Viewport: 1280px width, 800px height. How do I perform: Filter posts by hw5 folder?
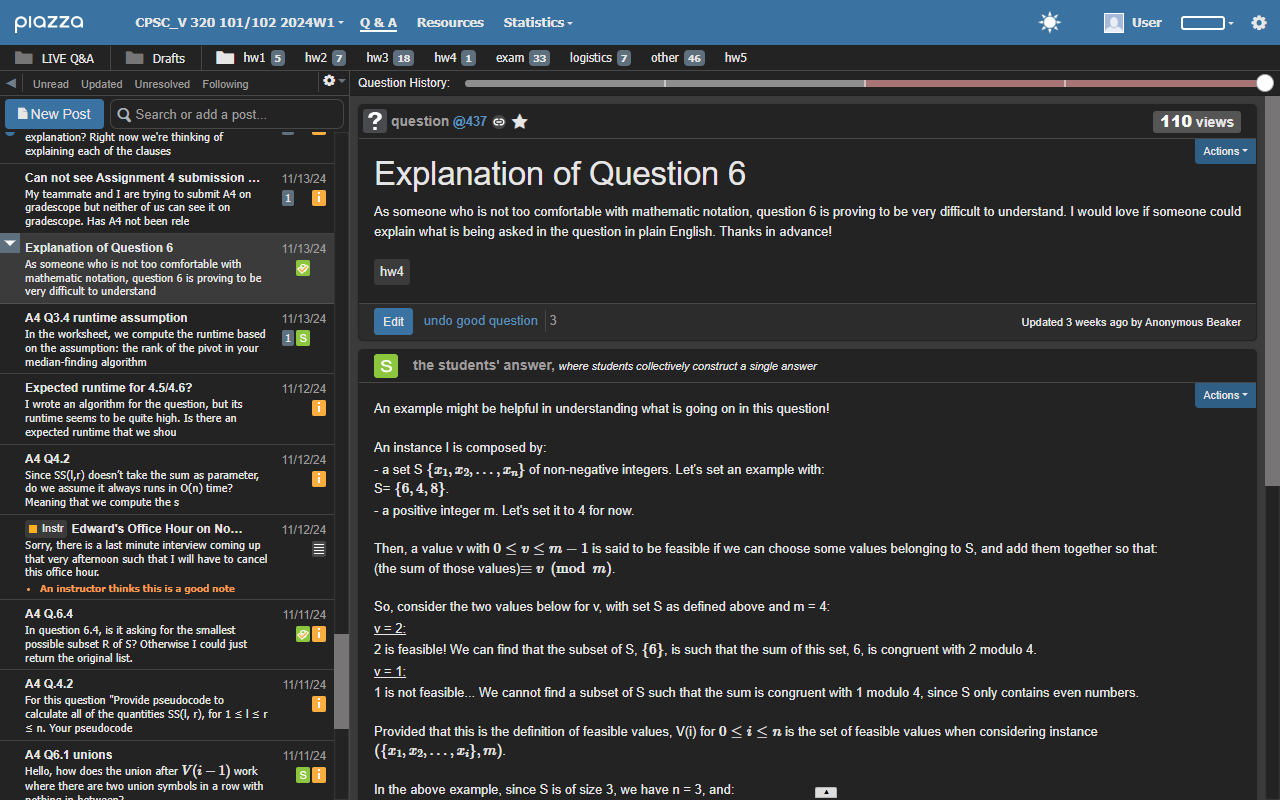pyautogui.click(x=736, y=58)
